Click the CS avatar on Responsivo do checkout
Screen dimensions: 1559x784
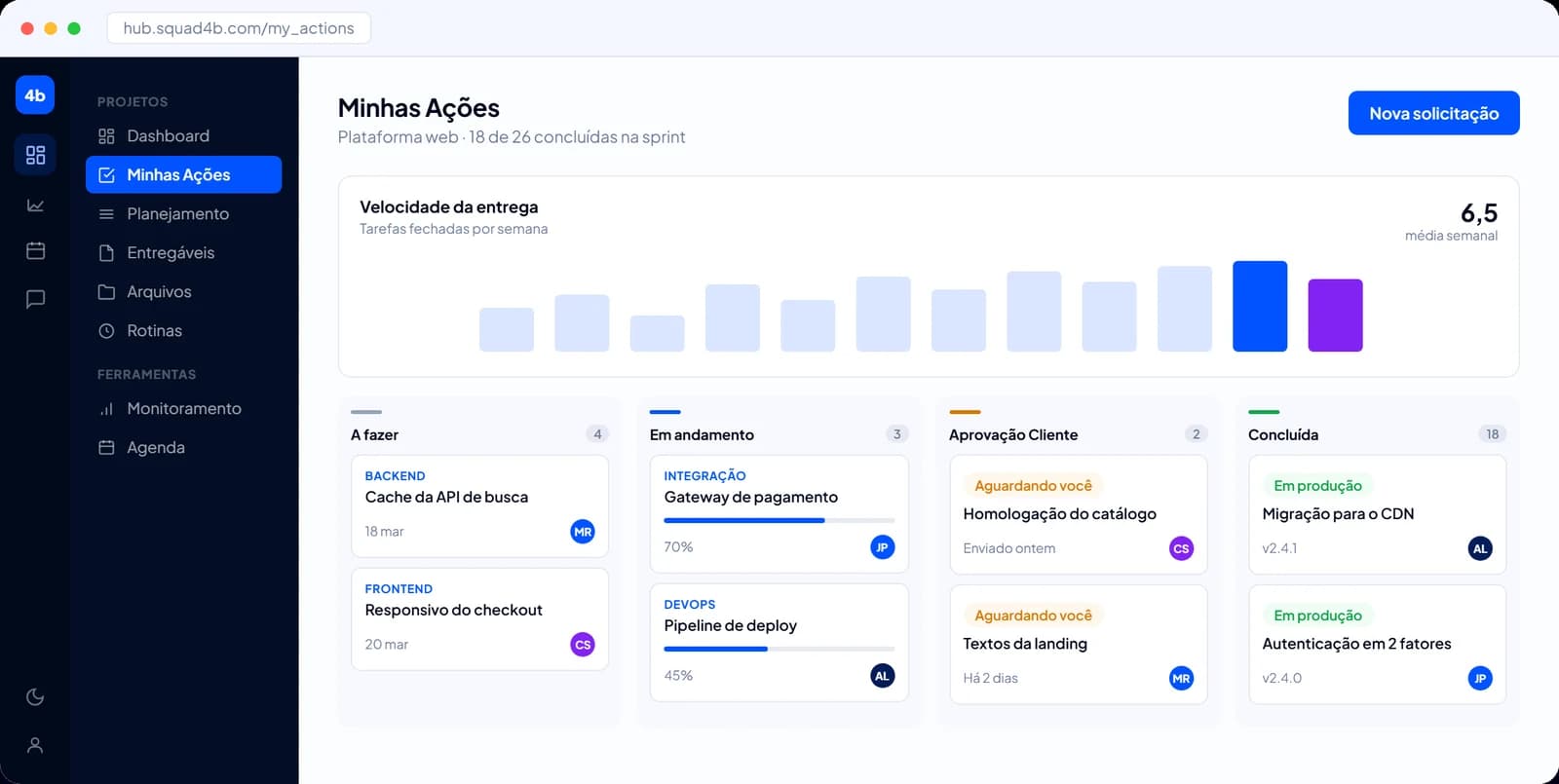point(583,645)
